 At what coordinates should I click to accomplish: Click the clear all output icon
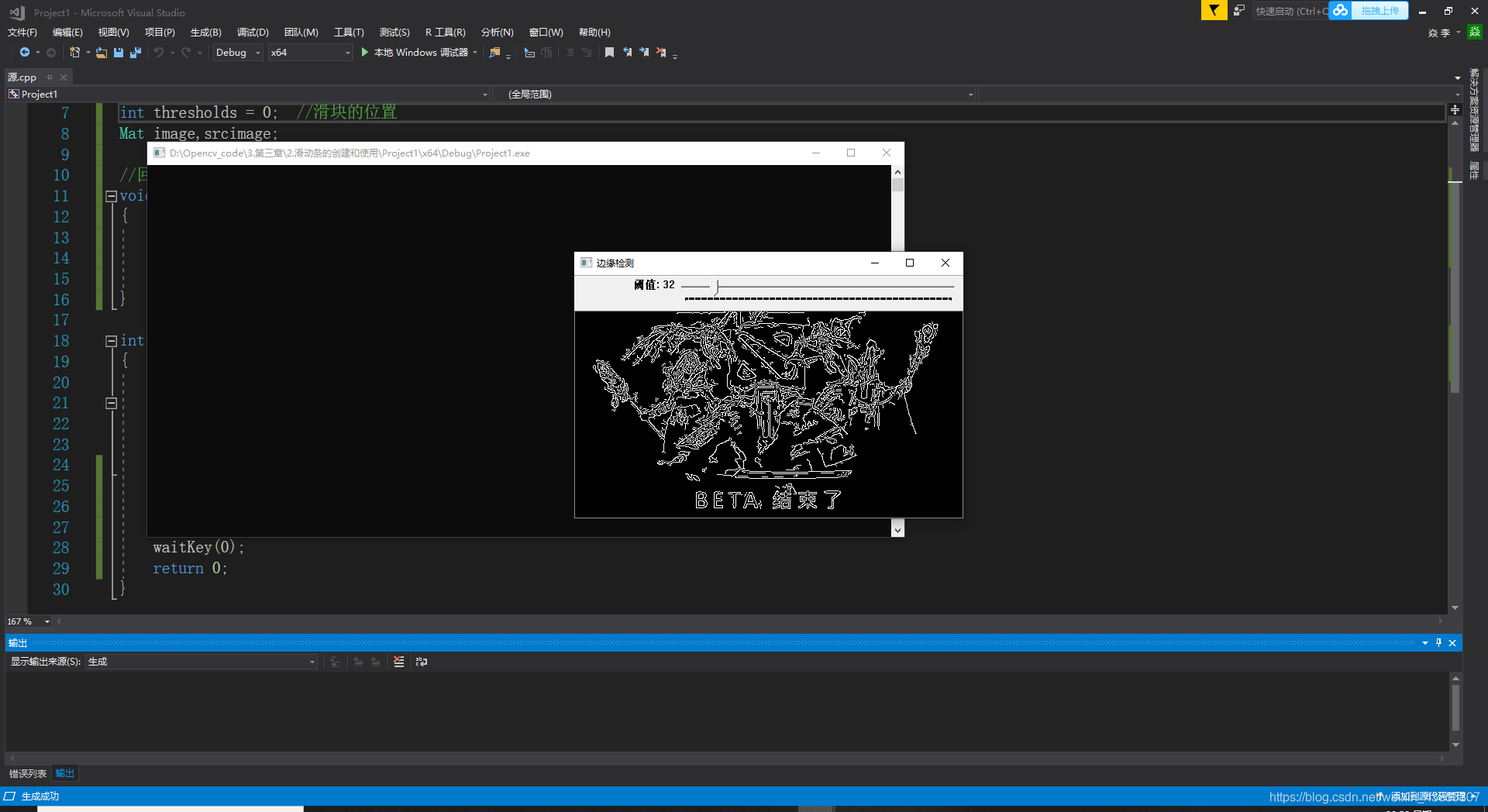[x=398, y=662]
